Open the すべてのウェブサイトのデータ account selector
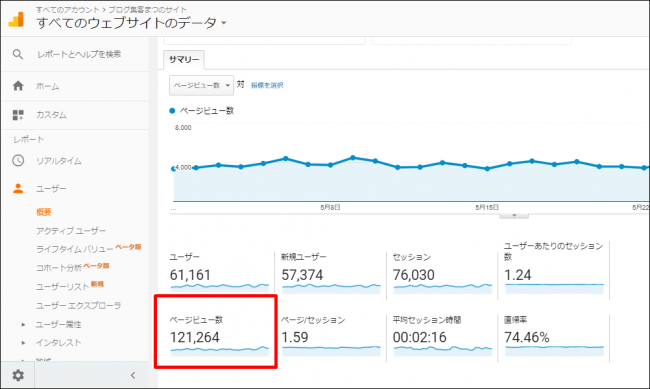650x389 pixels. 131,22
